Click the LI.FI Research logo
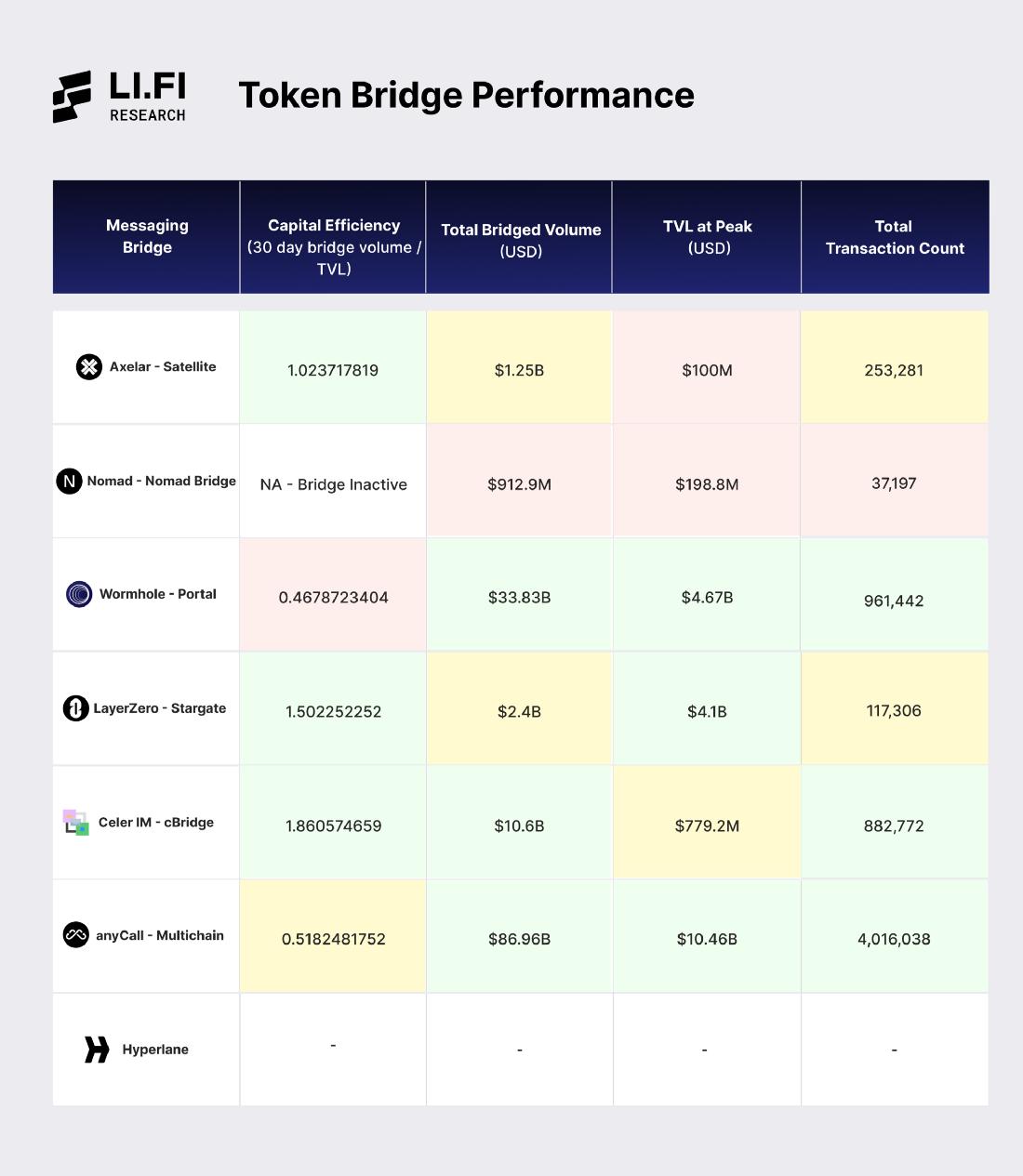 click(x=119, y=97)
